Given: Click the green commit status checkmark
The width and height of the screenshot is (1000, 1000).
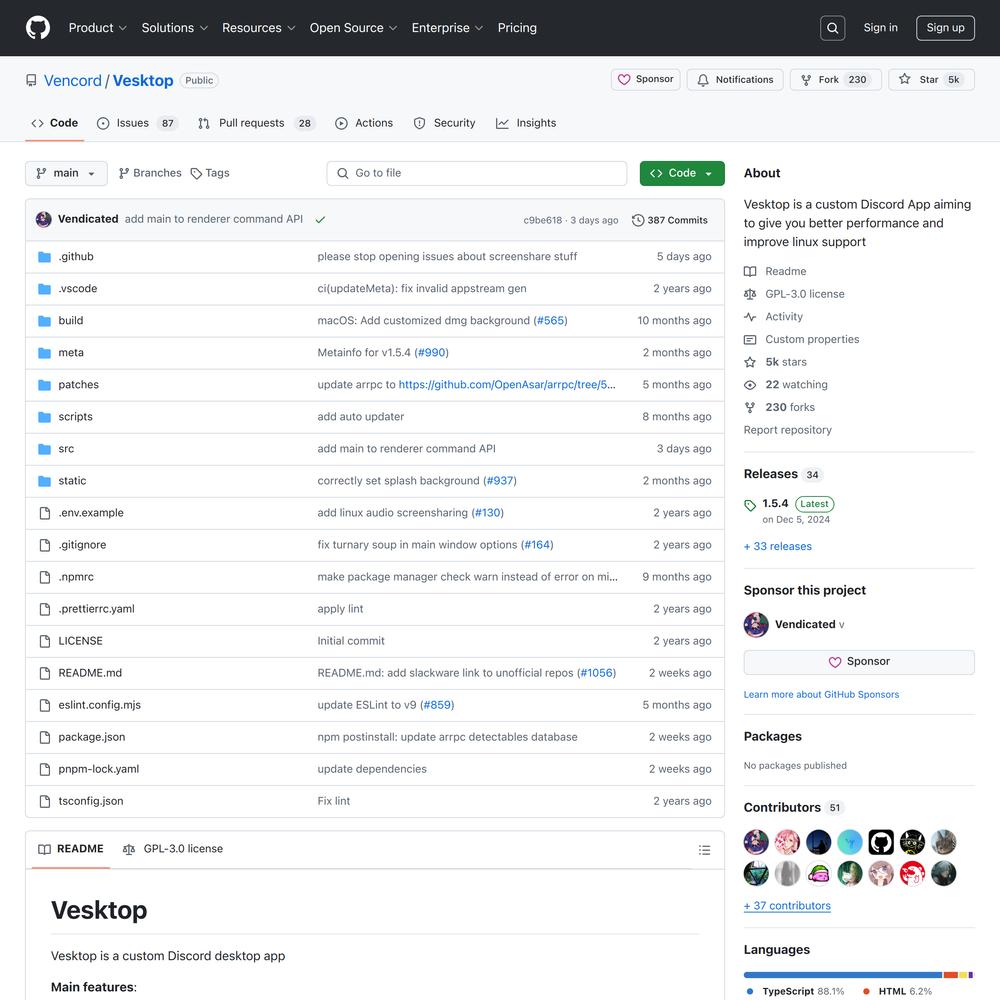Looking at the screenshot, I should tap(320, 219).
